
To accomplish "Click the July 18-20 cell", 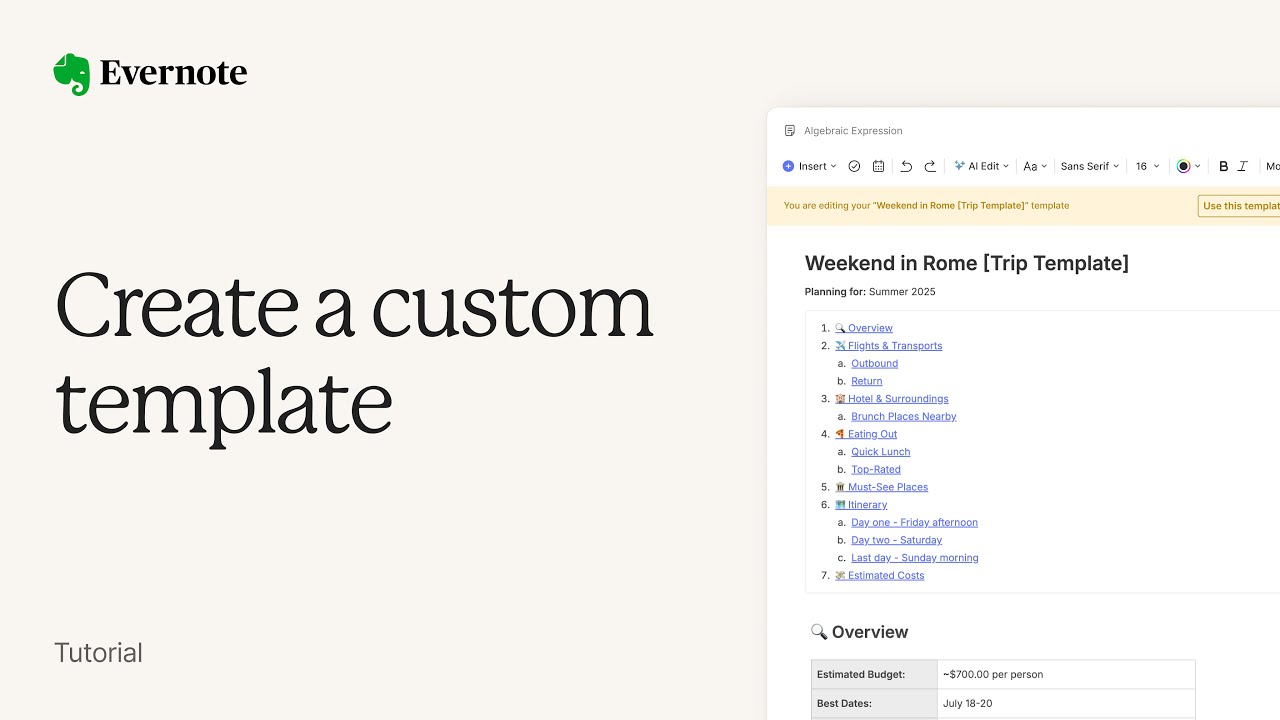I will 1066,703.
